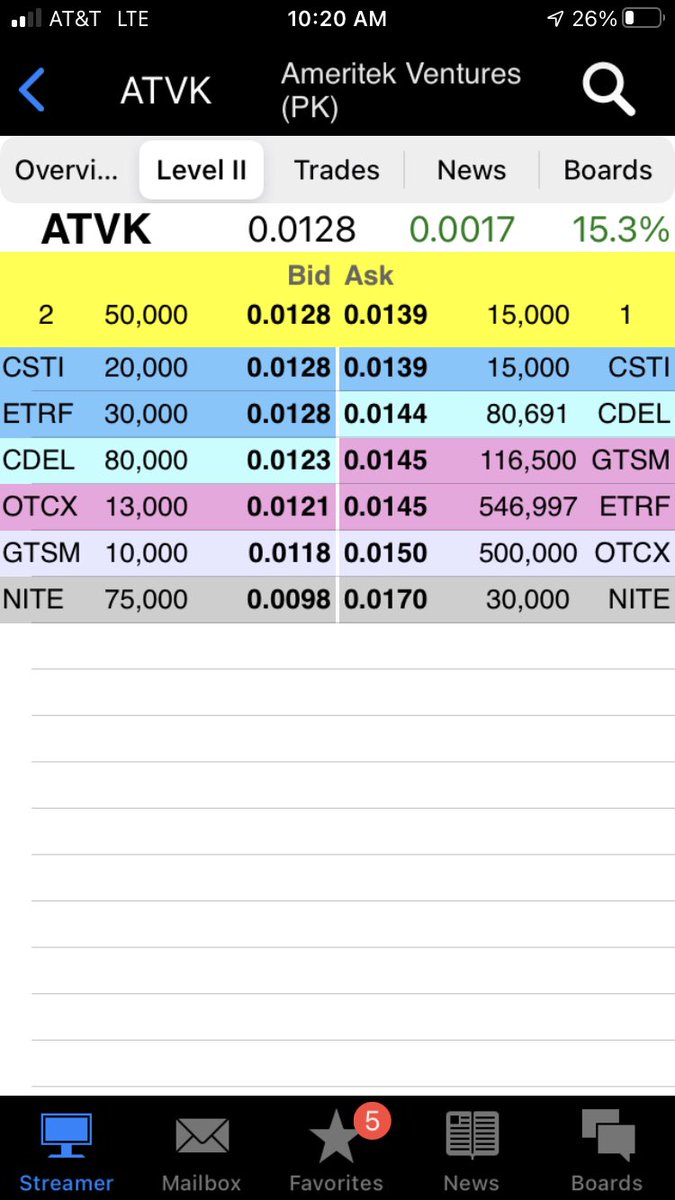Tap the cellular signal bars
675x1200 pixels.
24,19
